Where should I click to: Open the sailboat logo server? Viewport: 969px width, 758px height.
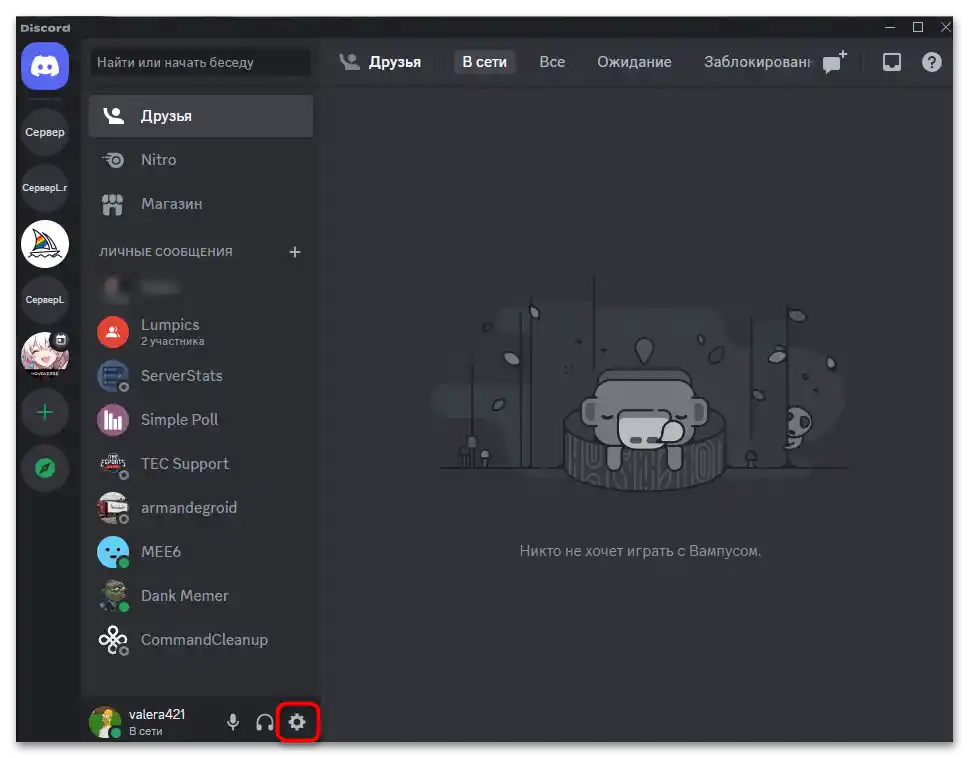[45, 244]
